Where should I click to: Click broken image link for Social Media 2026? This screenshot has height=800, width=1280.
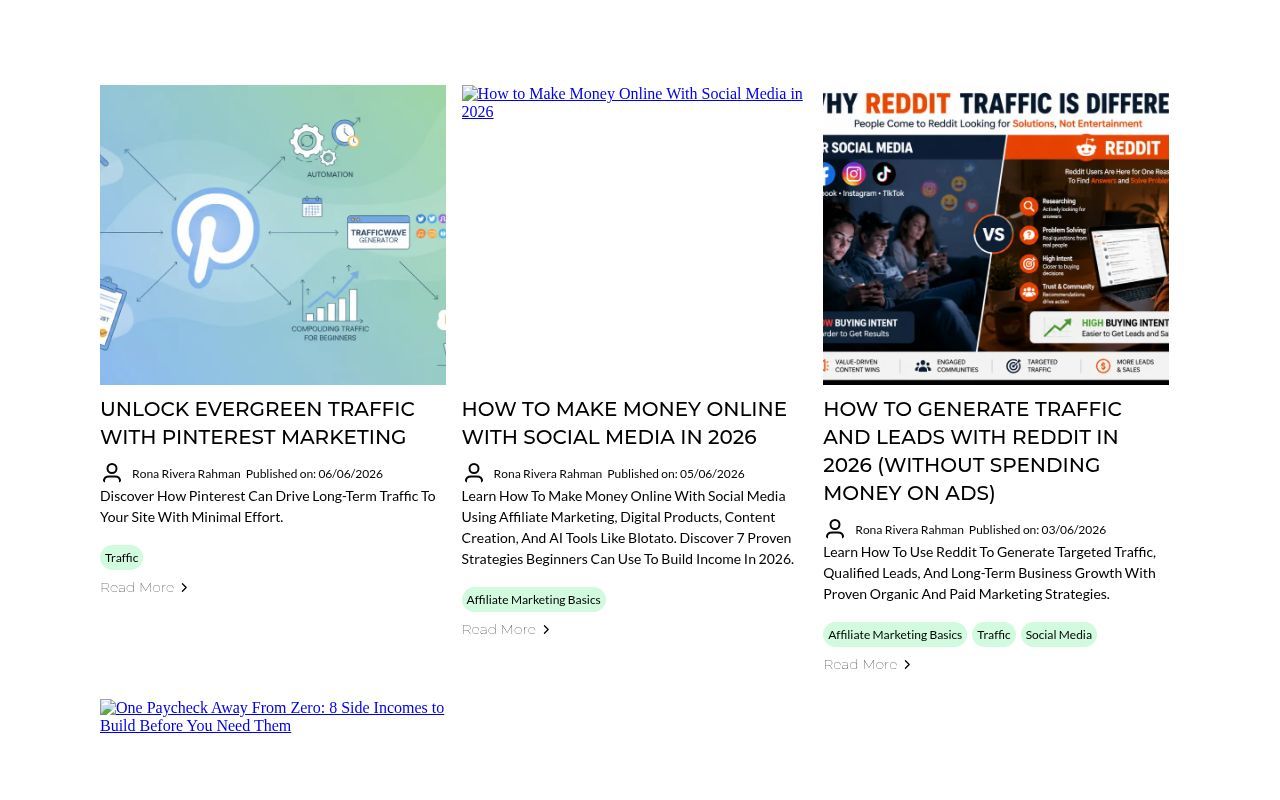click(x=632, y=102)
